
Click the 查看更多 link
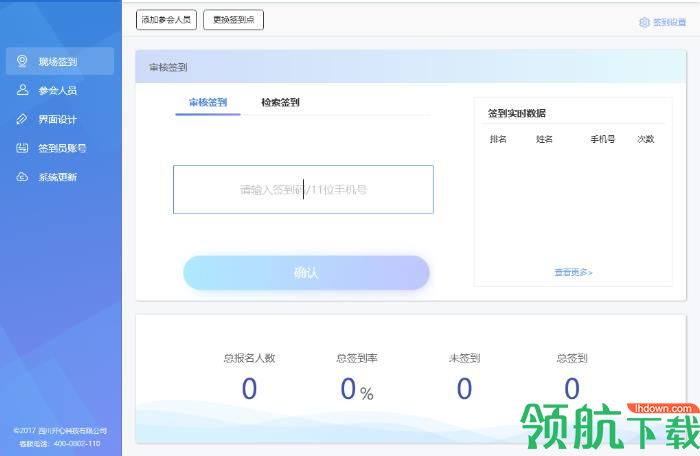[573, 272]
